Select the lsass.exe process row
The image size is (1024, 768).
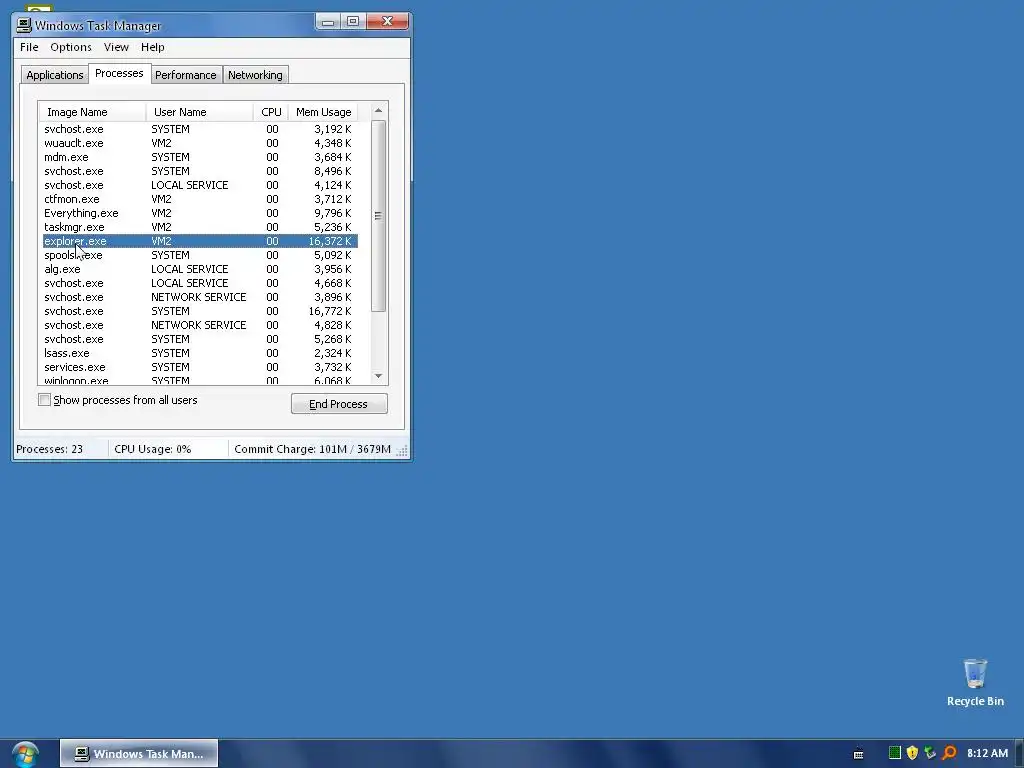pos(200,353)
